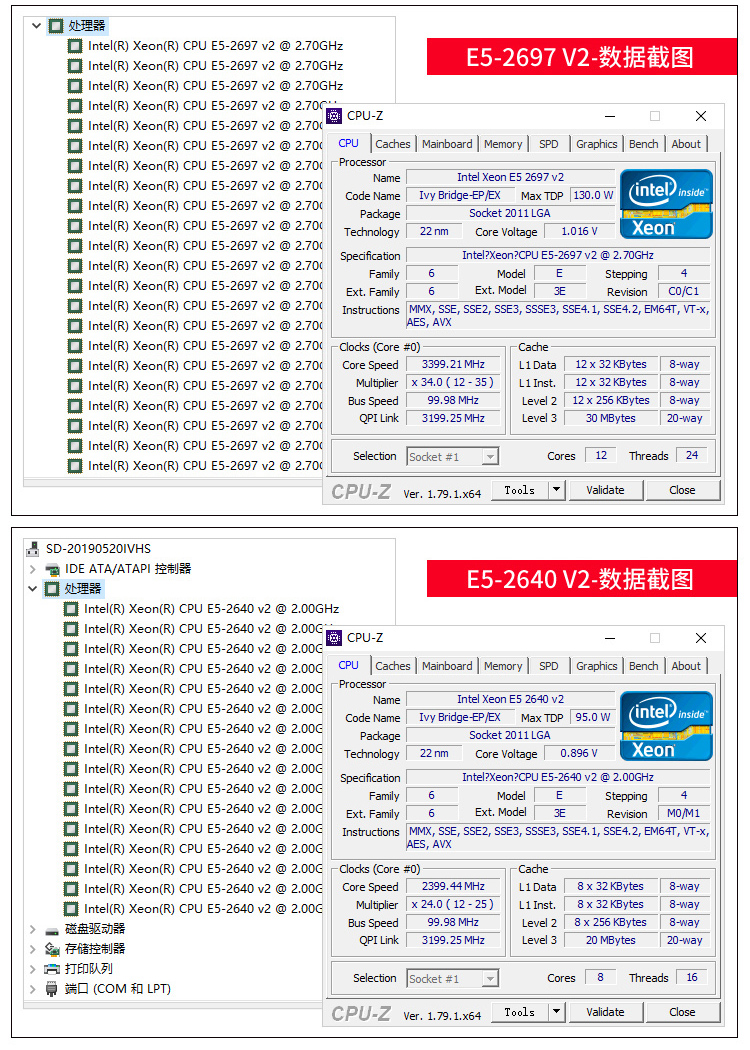Click the CPU-Z title icon in the E5-2697 window
The width and height of the screenshot is (750, 1050).
[333, 116]
